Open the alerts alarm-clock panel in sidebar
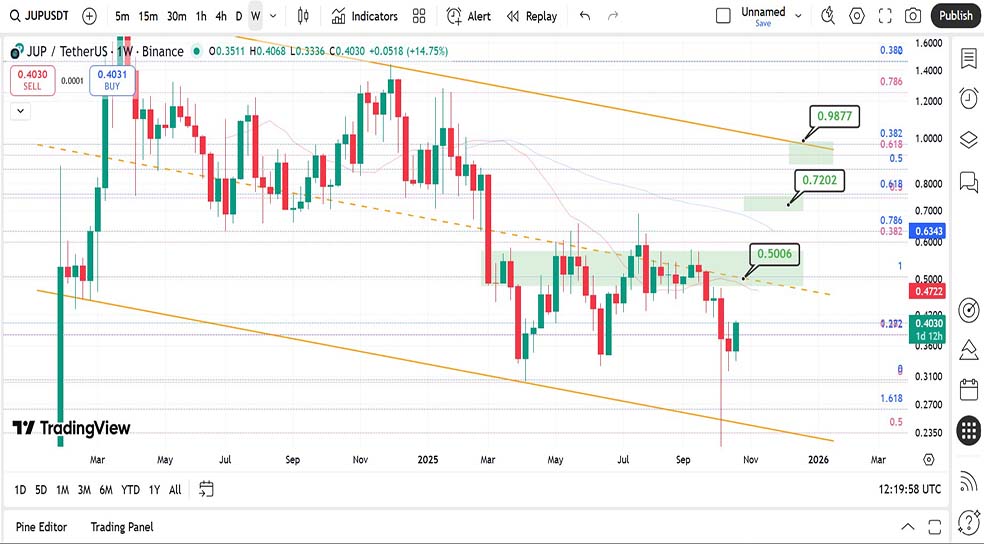984x544 pixels. tap(968, 98)
